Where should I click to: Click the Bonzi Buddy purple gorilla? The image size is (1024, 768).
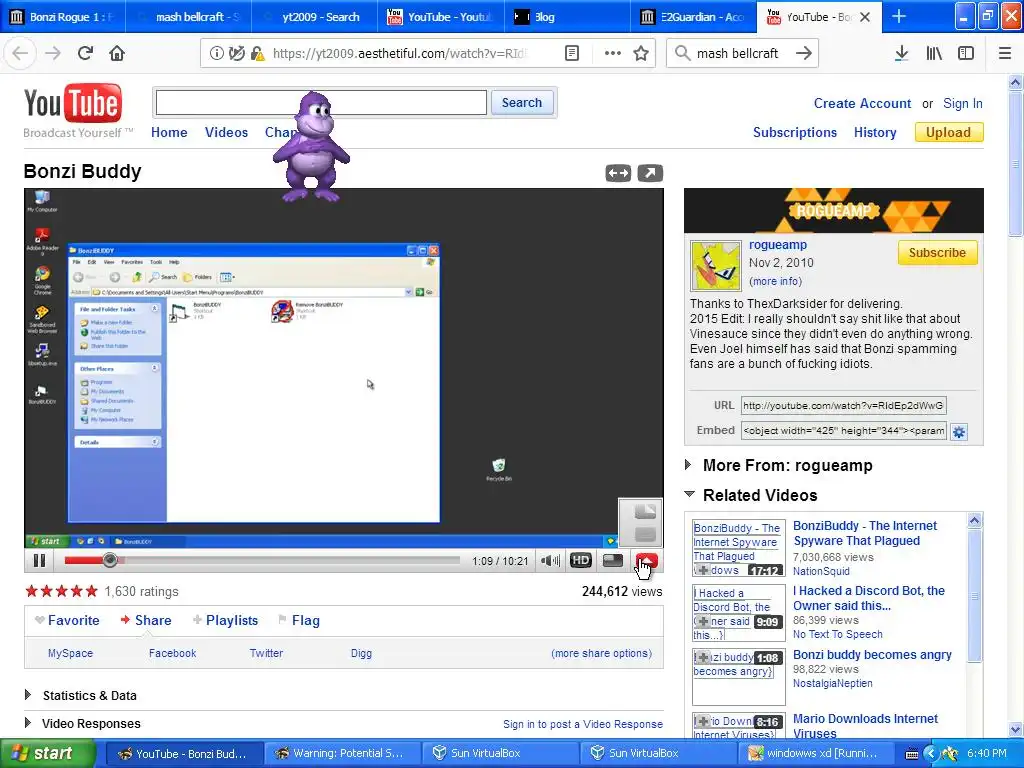pos(312,147)
